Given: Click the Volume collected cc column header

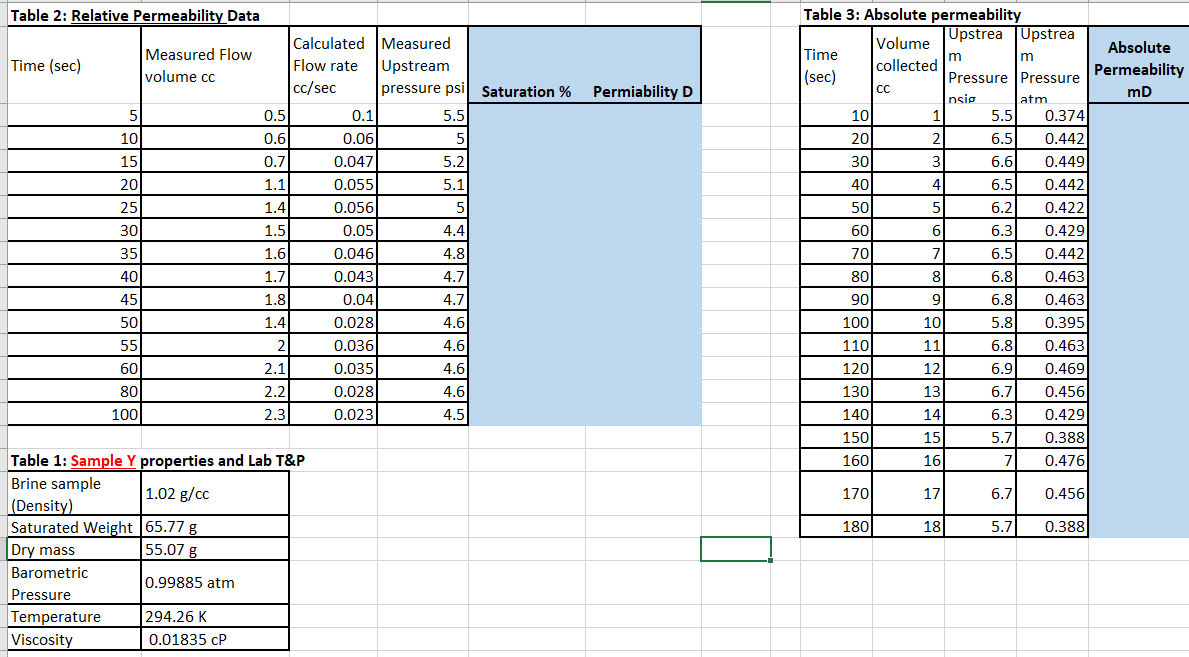Looking at the screenshot, I should coord(907,65).
